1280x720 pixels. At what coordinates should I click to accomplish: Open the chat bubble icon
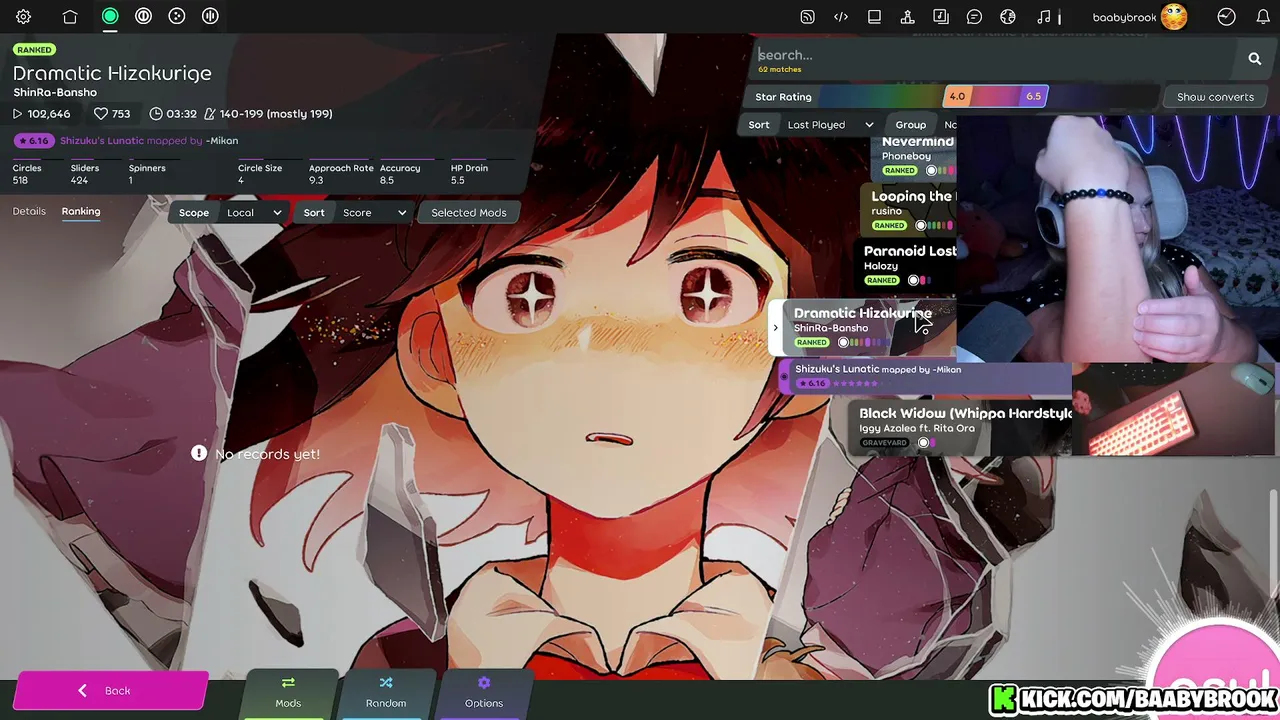[974, 17]
